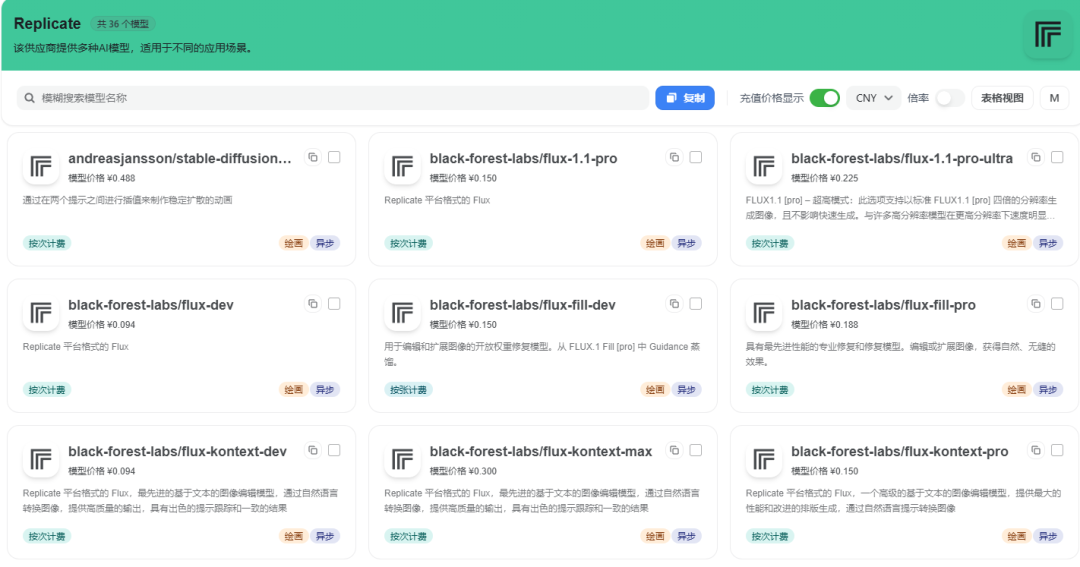Click logo icon of flux-kontext-pro card

(764, 460)
